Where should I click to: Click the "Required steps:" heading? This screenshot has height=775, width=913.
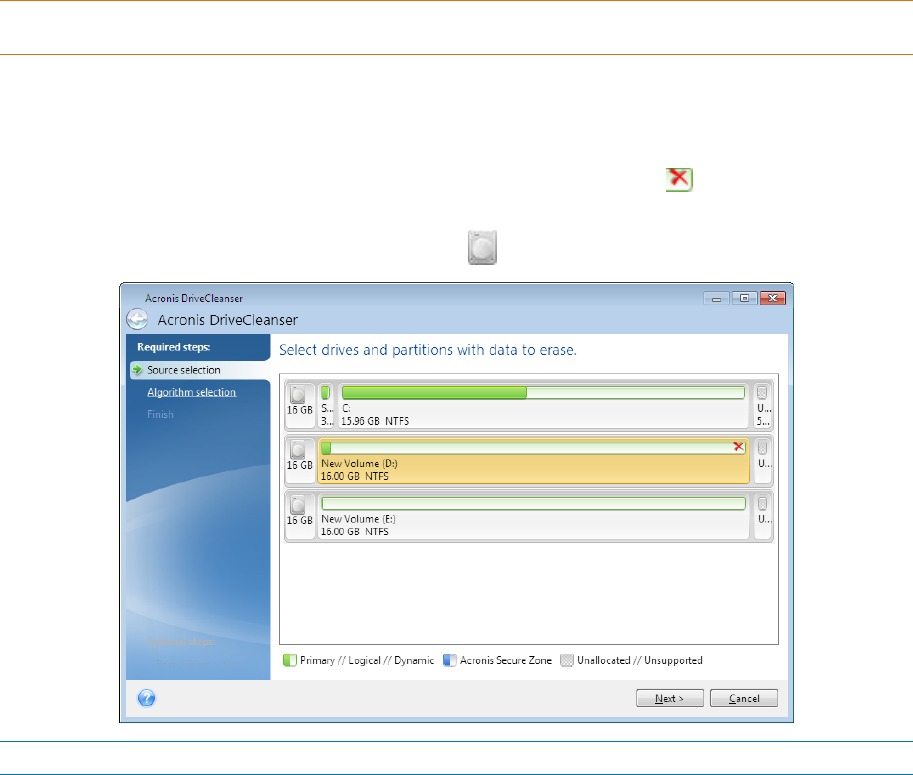[174, 347]
